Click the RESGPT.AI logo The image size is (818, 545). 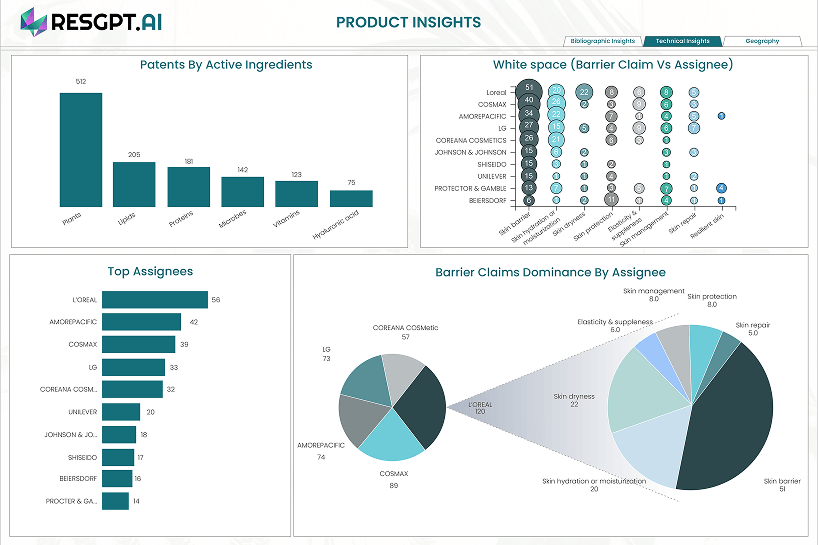91,22
